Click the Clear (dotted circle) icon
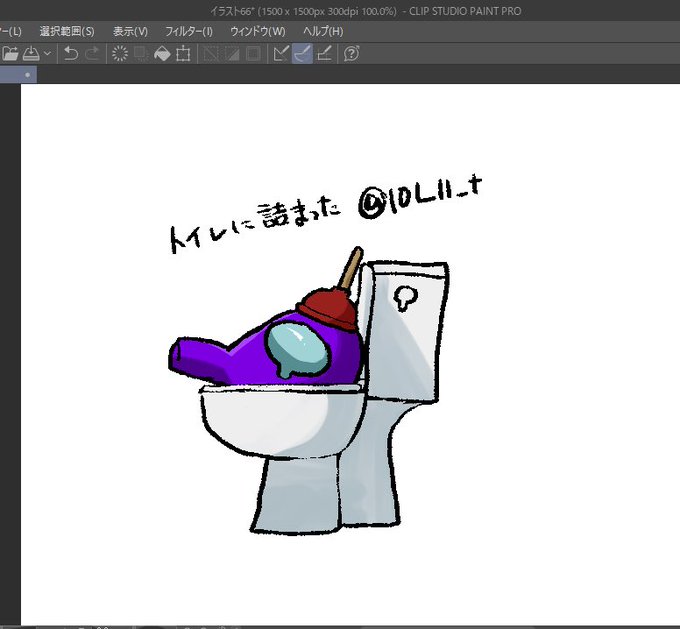 pos(120,54)
